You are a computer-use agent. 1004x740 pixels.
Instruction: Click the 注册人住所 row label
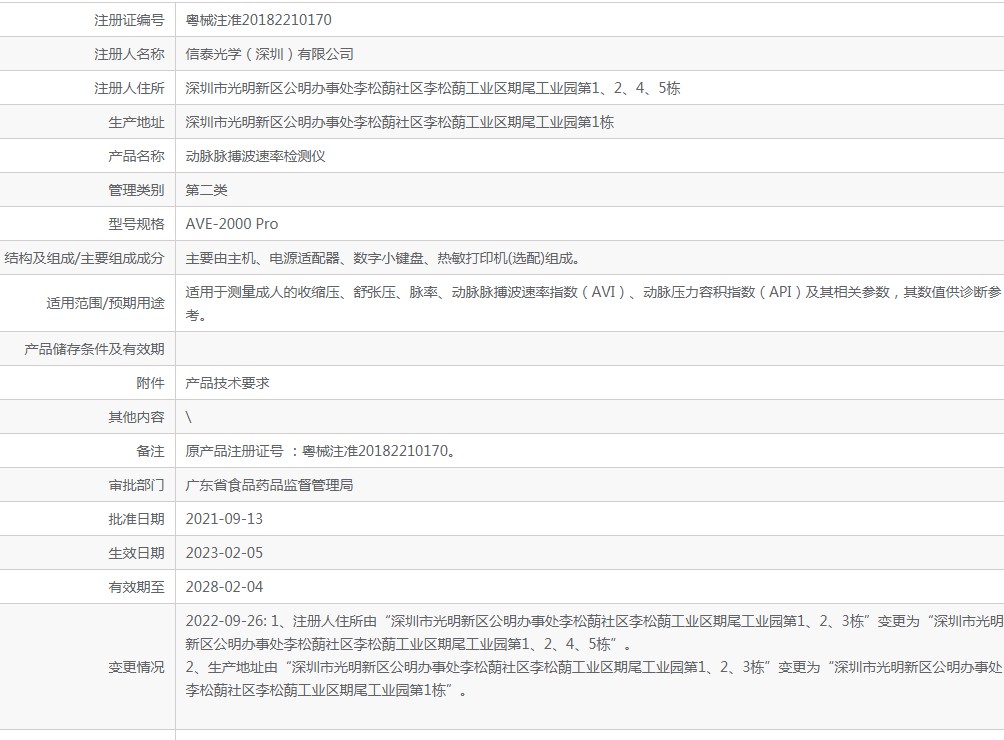point(129,88)
